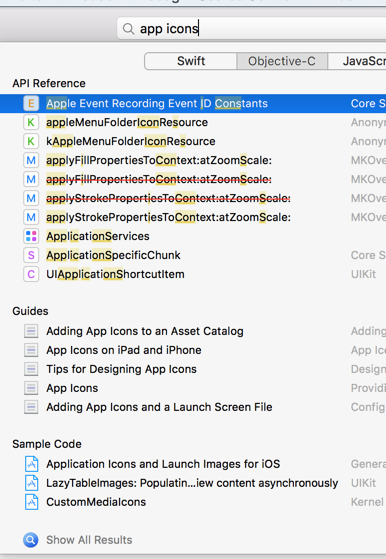
Task: Click the search magnifying glass in the search field
Action: pyautogui.click(x=128, y=29)
